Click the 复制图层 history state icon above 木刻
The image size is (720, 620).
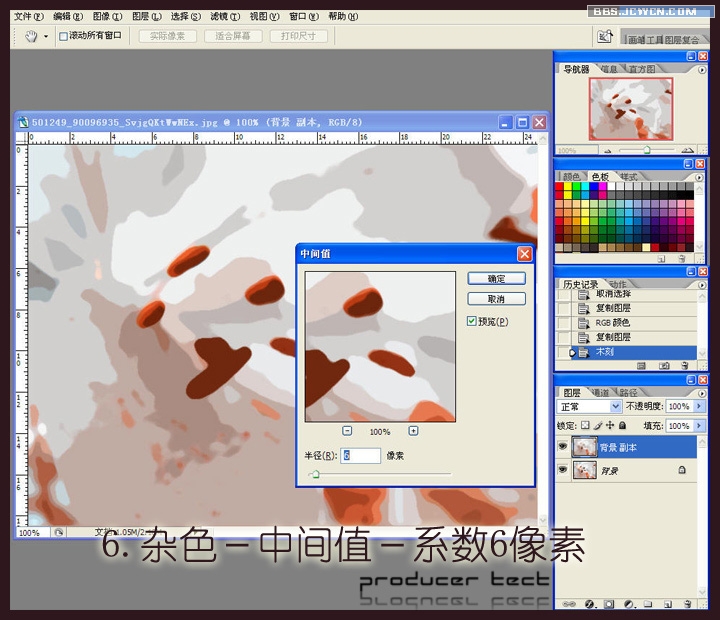[583, 338]
